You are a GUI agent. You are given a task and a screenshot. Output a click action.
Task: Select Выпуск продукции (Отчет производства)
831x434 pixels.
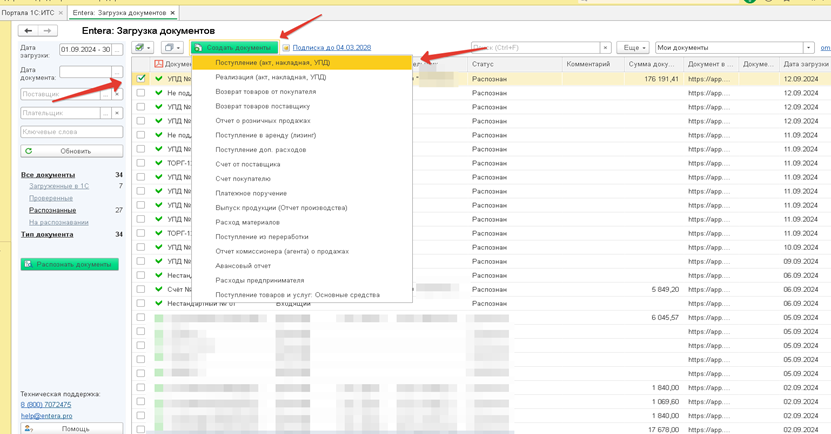[x=302, y=208]
